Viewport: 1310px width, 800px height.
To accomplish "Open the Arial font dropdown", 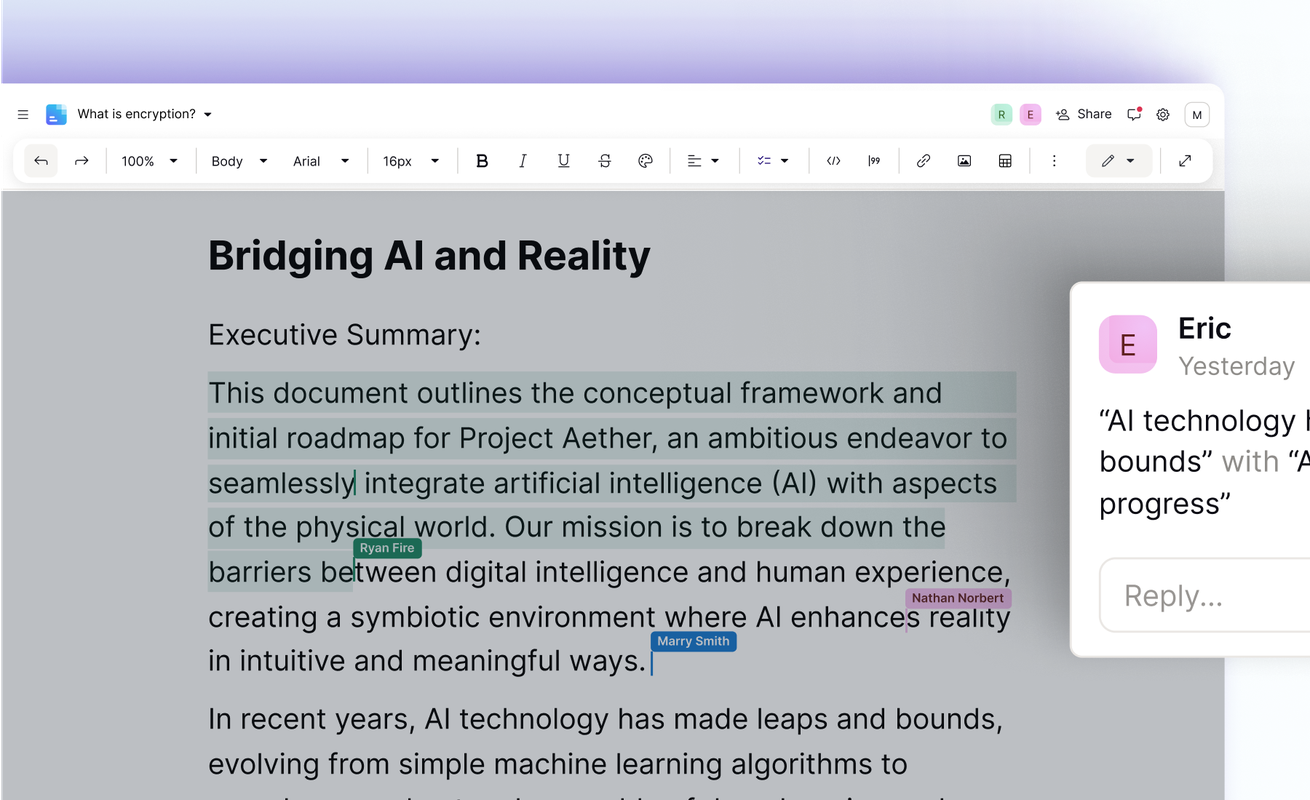I will tap(321, 161).
